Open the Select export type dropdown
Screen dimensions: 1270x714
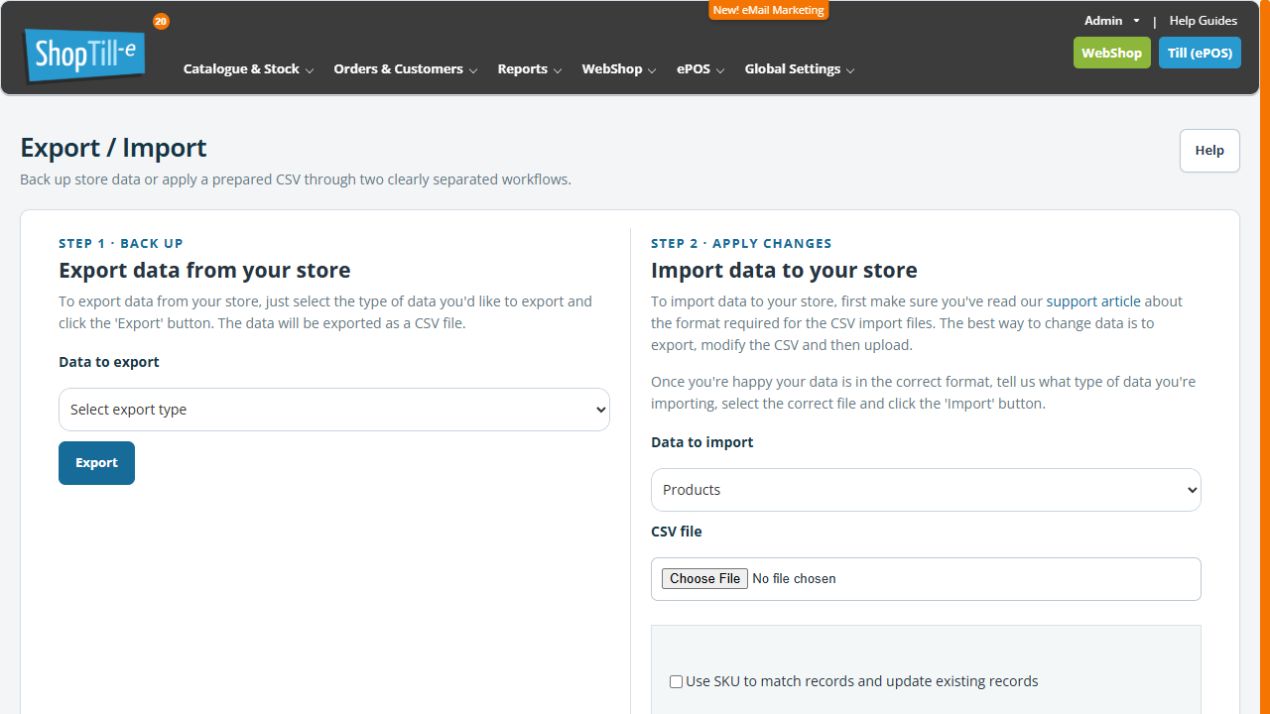point(334,410)
